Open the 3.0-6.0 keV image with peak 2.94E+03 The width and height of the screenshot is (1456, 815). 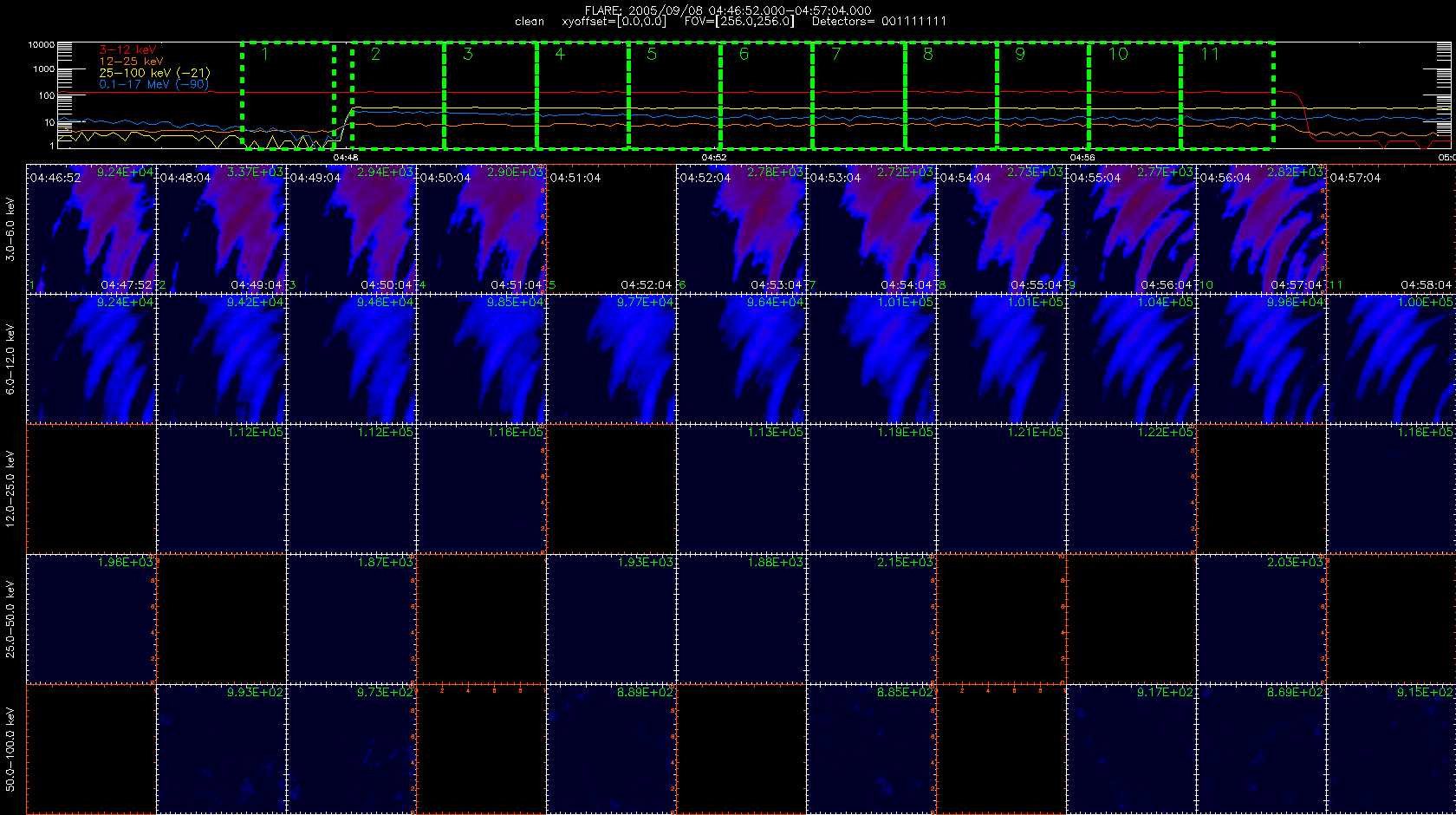click(352, 229)
